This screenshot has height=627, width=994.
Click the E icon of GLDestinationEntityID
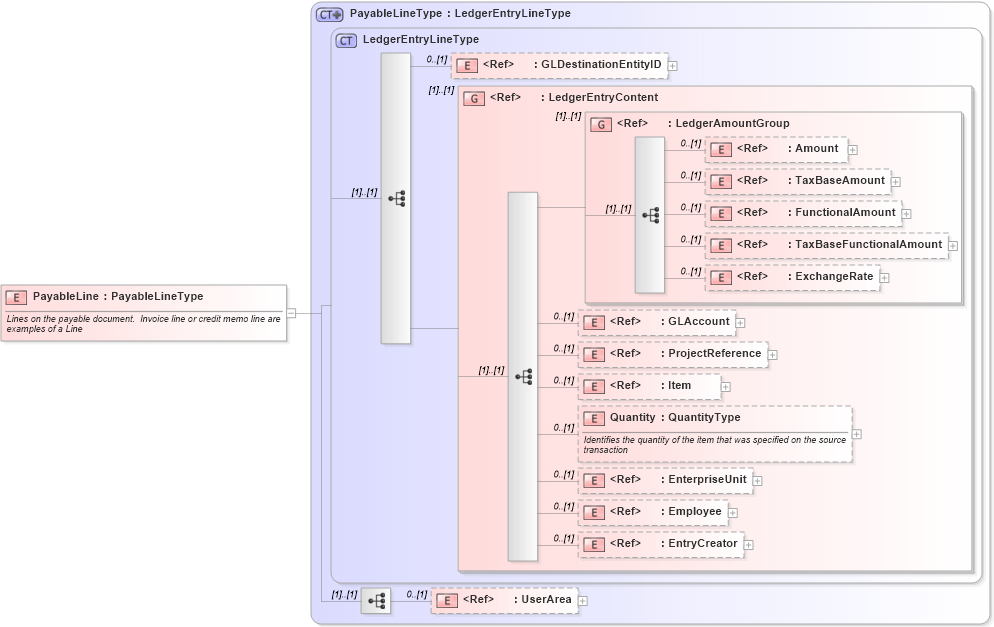pos(465,65)
